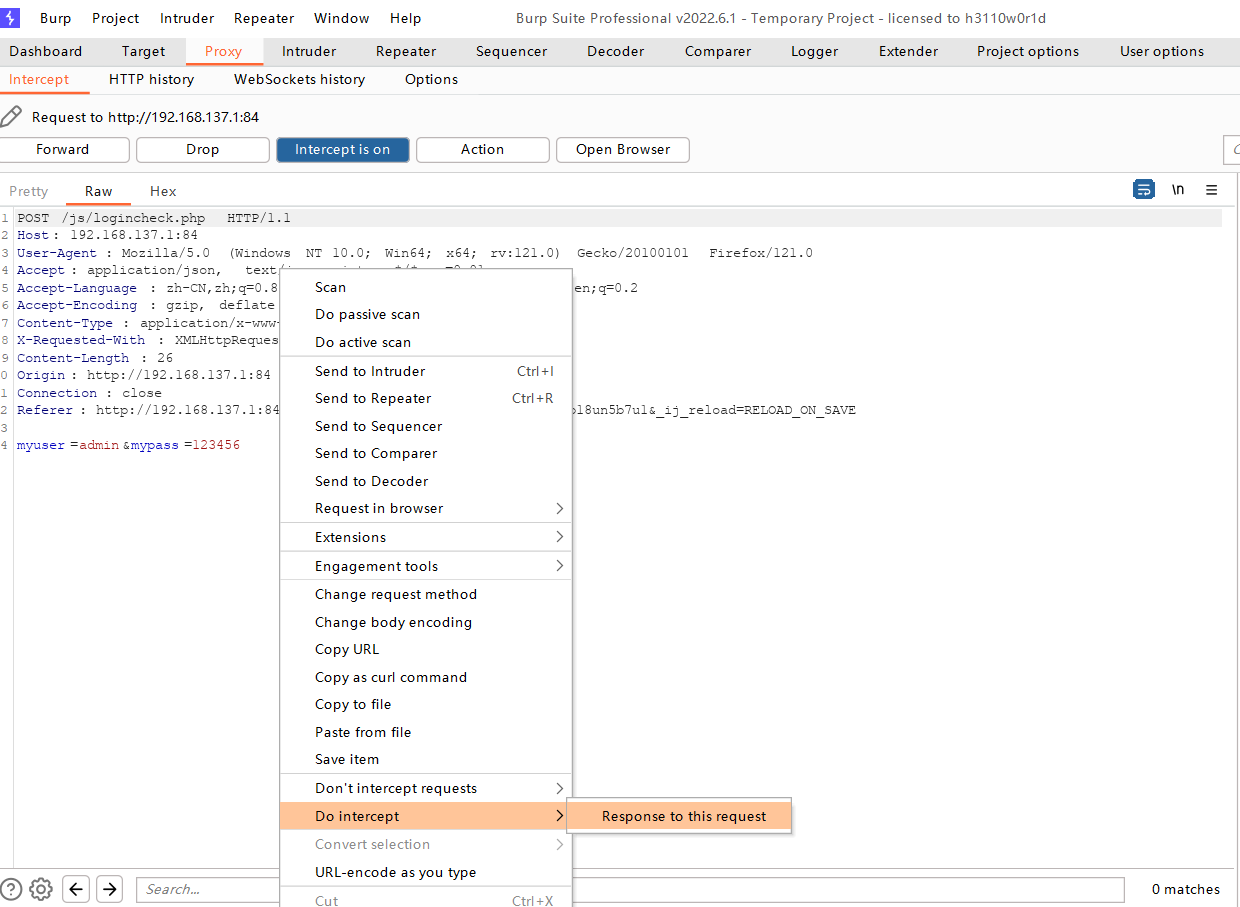Click the POST /js/logincheck.php request line
Screen dimensions: 1240x907
[x=154, y=218]
